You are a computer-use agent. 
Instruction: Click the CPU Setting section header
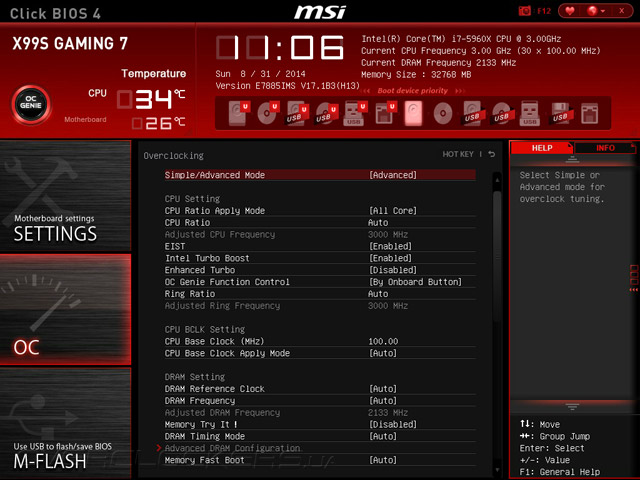(x=192, y=199)
